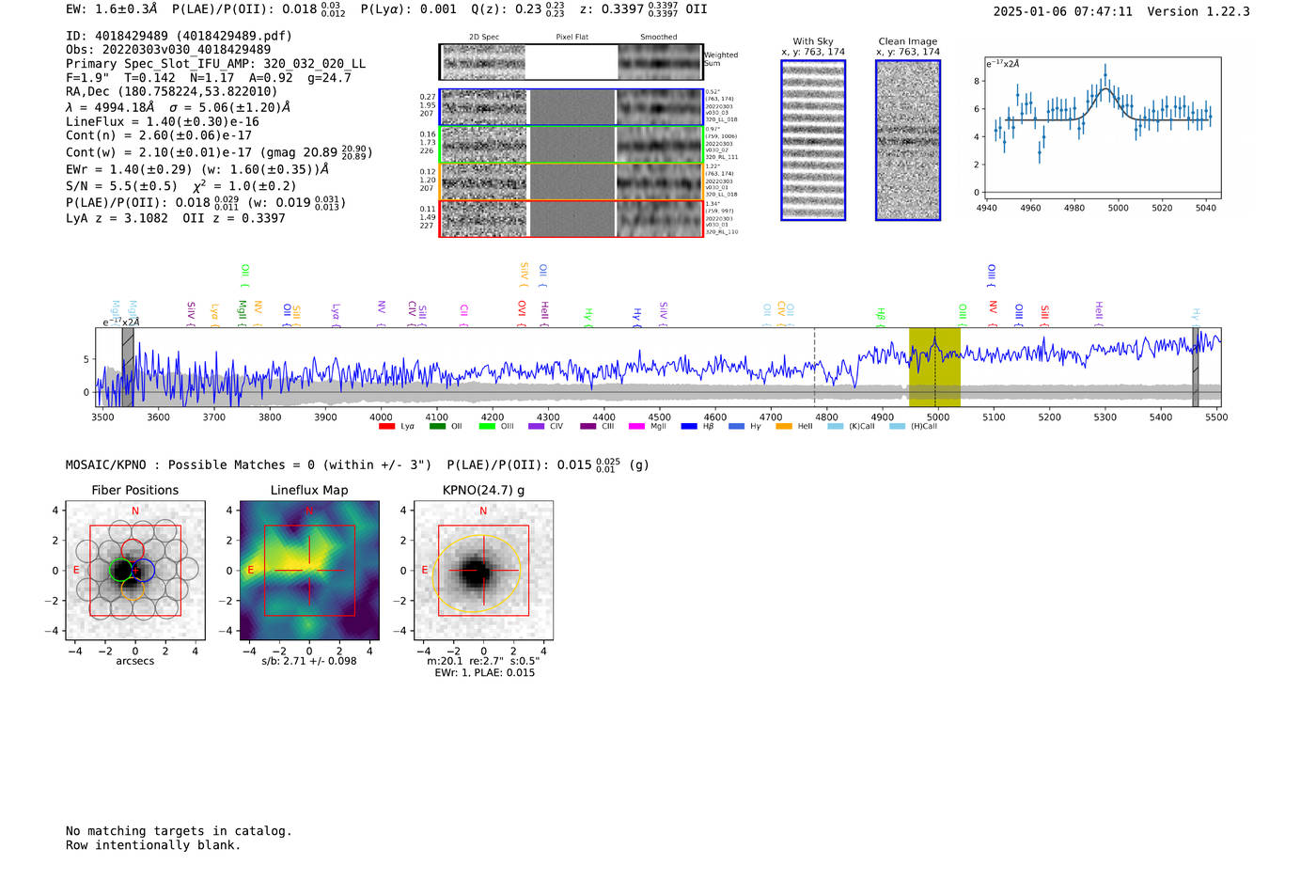Viewport: 1316px width, 896px height.
Task: Click the Weighted Sum label
Action: tap(720, 59)
